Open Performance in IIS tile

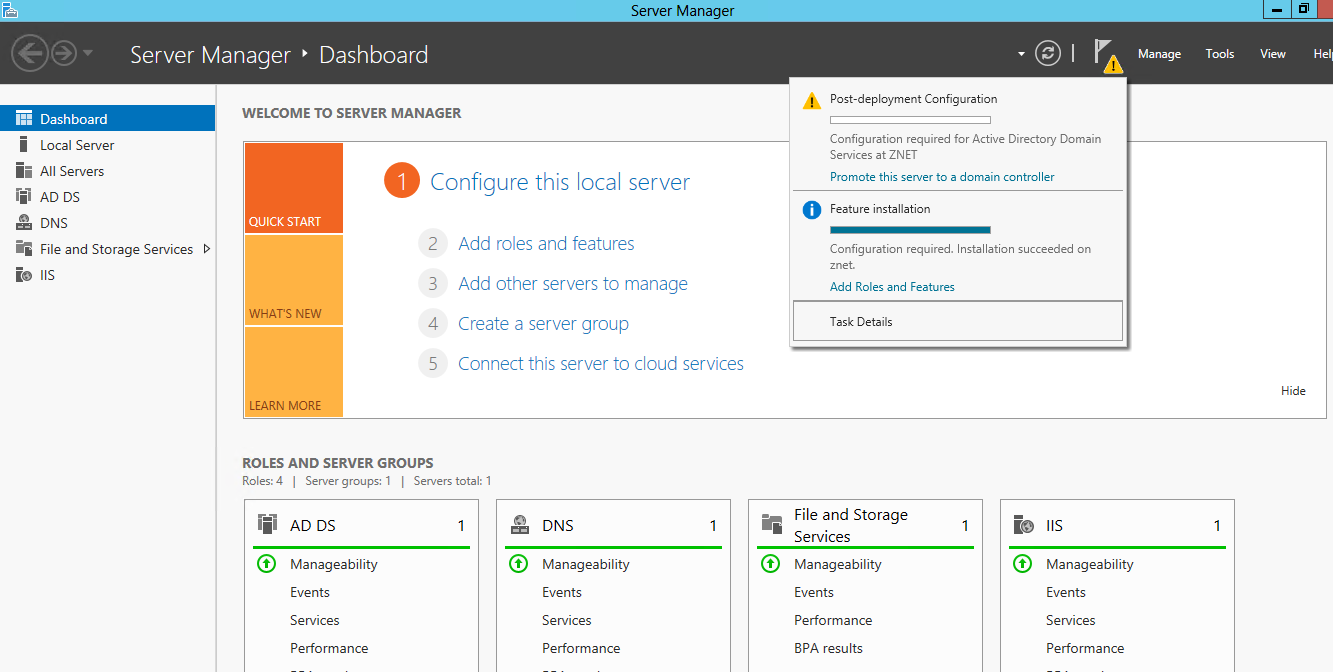click(1085, 648)
